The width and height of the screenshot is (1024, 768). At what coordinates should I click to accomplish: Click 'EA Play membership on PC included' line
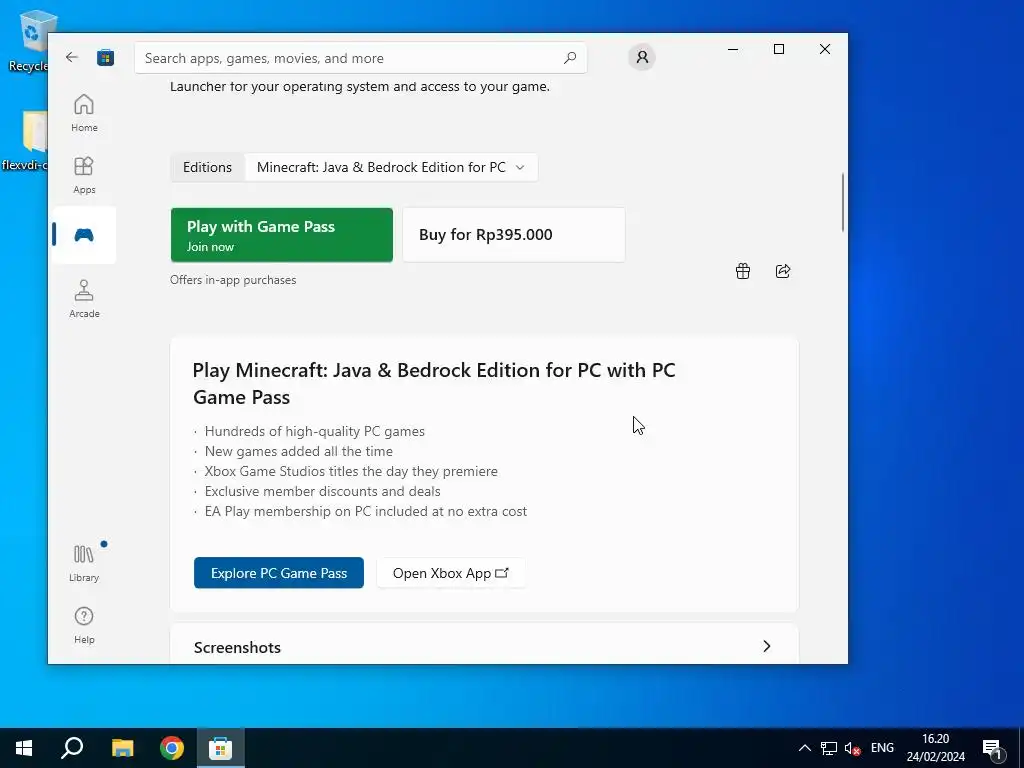(366, 511)
